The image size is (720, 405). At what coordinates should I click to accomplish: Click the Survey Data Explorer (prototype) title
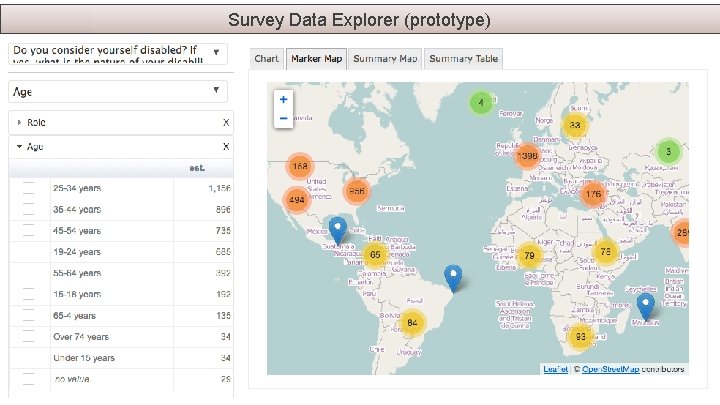coord(359,20)
